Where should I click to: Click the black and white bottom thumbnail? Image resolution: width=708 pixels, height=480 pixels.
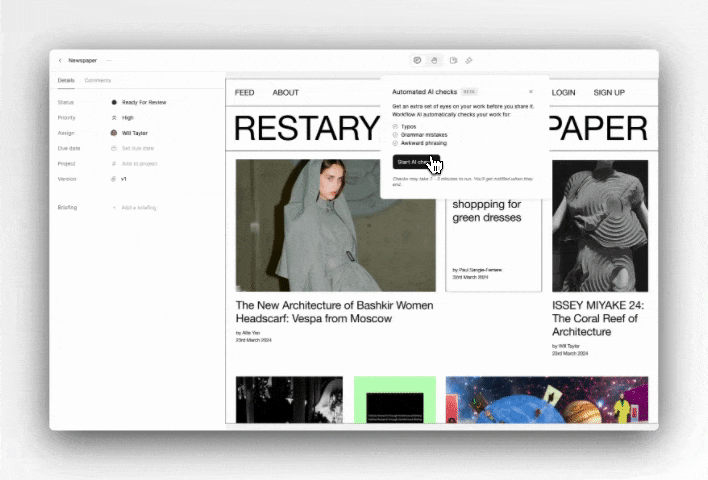click(289, 400)
